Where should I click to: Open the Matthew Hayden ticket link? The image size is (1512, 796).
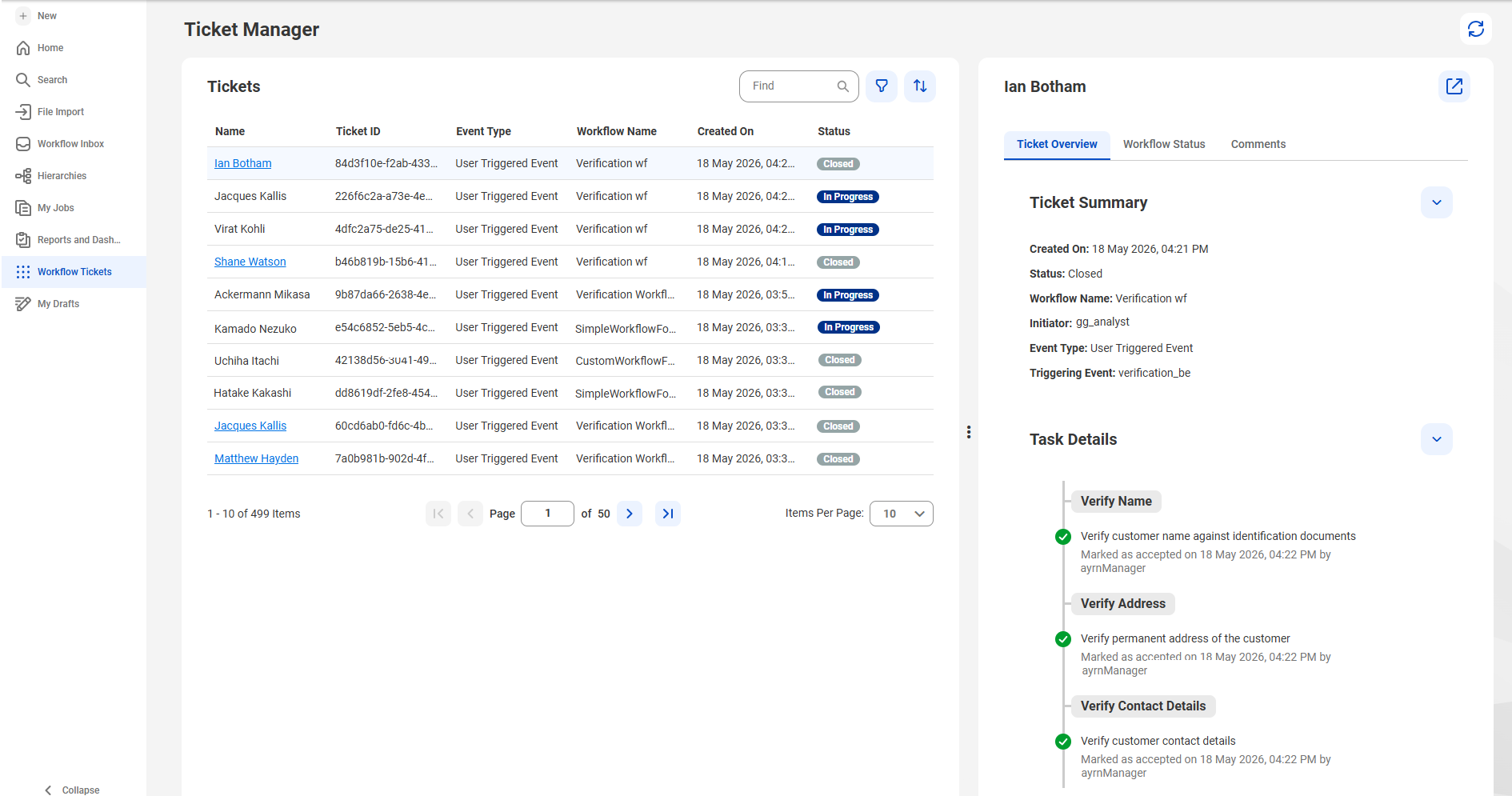257,458
